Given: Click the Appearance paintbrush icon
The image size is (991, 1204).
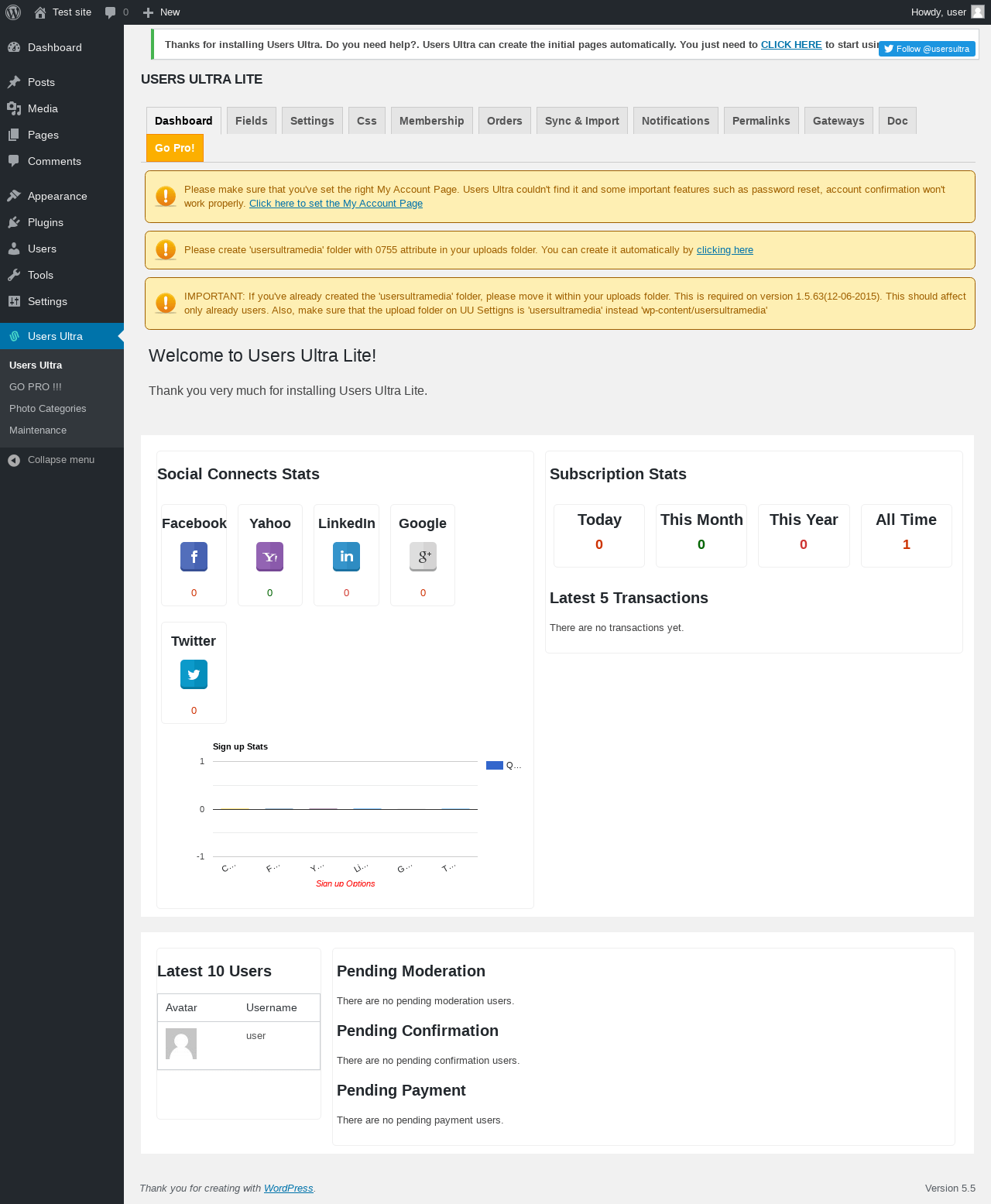Looking at the screenshot, I should tap(14, 196).
